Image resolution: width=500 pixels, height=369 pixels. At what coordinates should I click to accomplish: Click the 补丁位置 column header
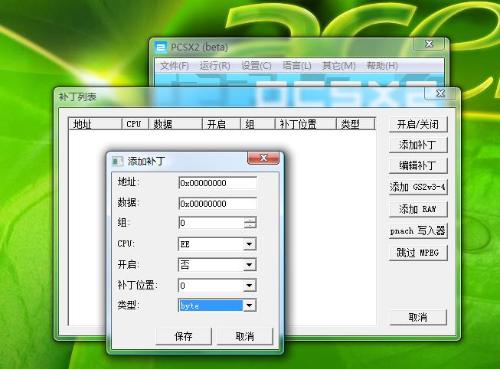pyautogui.click(x=305, y=124)
